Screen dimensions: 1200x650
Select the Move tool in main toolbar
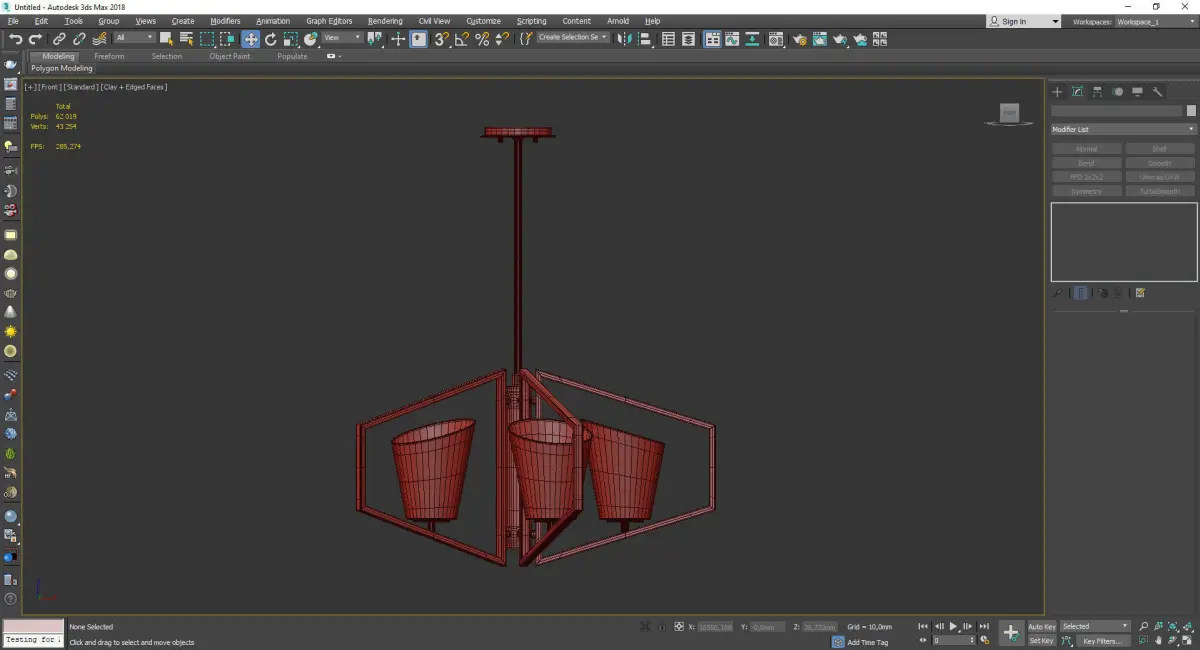click(x=250, y=39)
